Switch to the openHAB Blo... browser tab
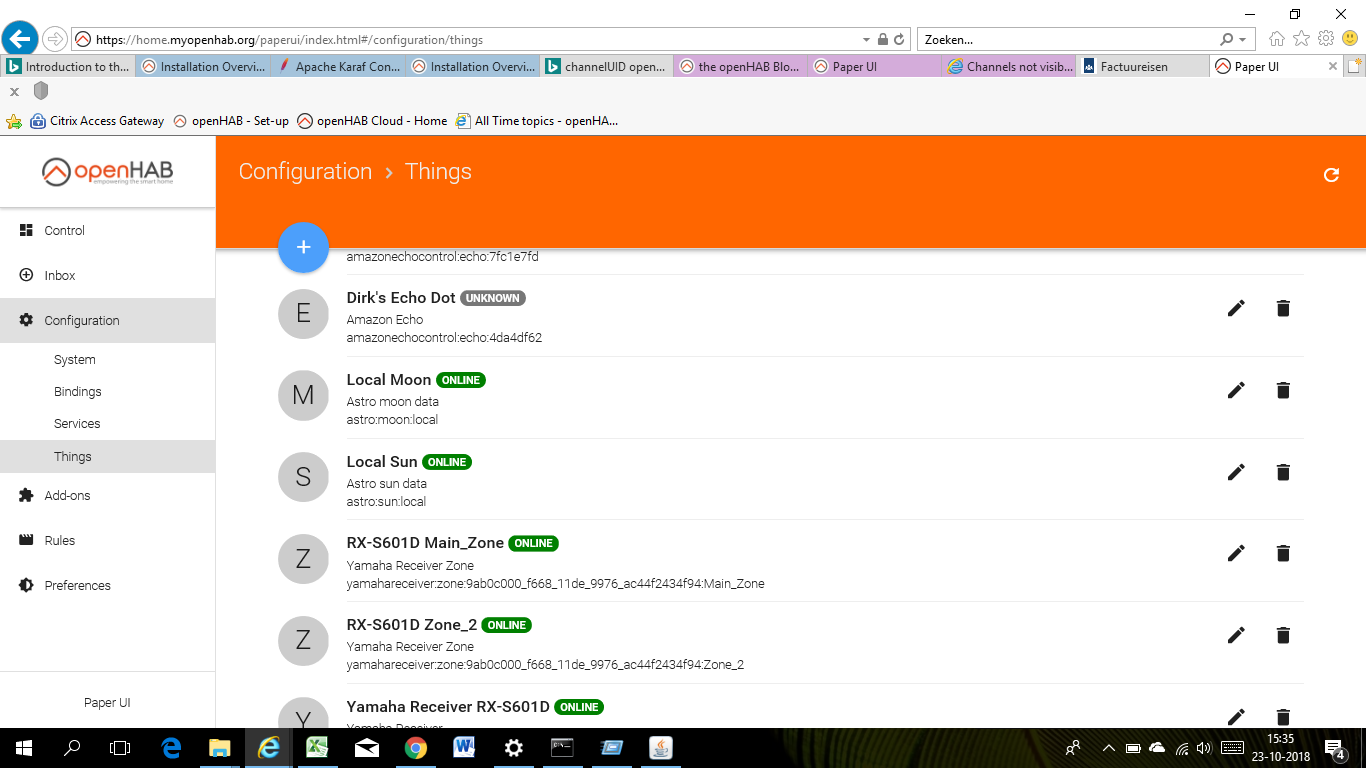The width and height of the screenshot is (1366, 768). 740,67
